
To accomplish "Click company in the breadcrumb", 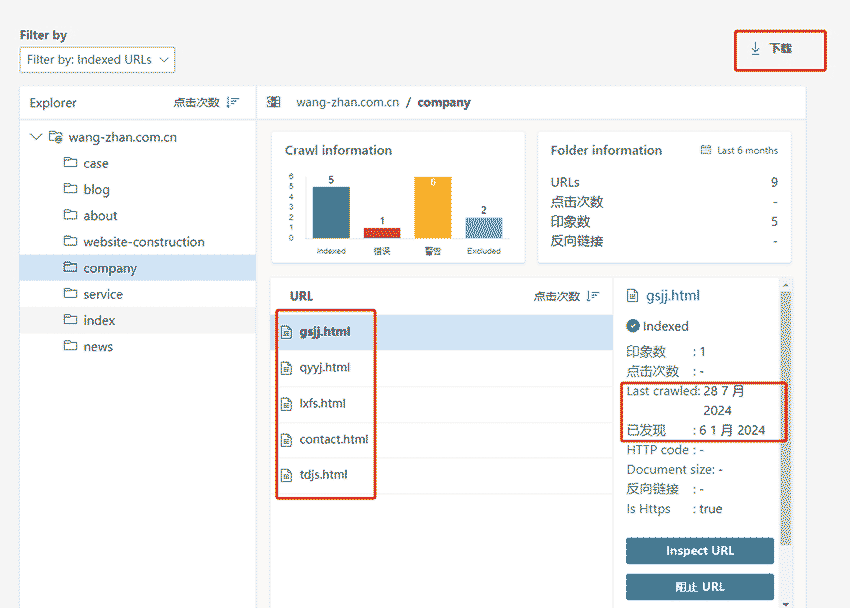I will 444,102.
